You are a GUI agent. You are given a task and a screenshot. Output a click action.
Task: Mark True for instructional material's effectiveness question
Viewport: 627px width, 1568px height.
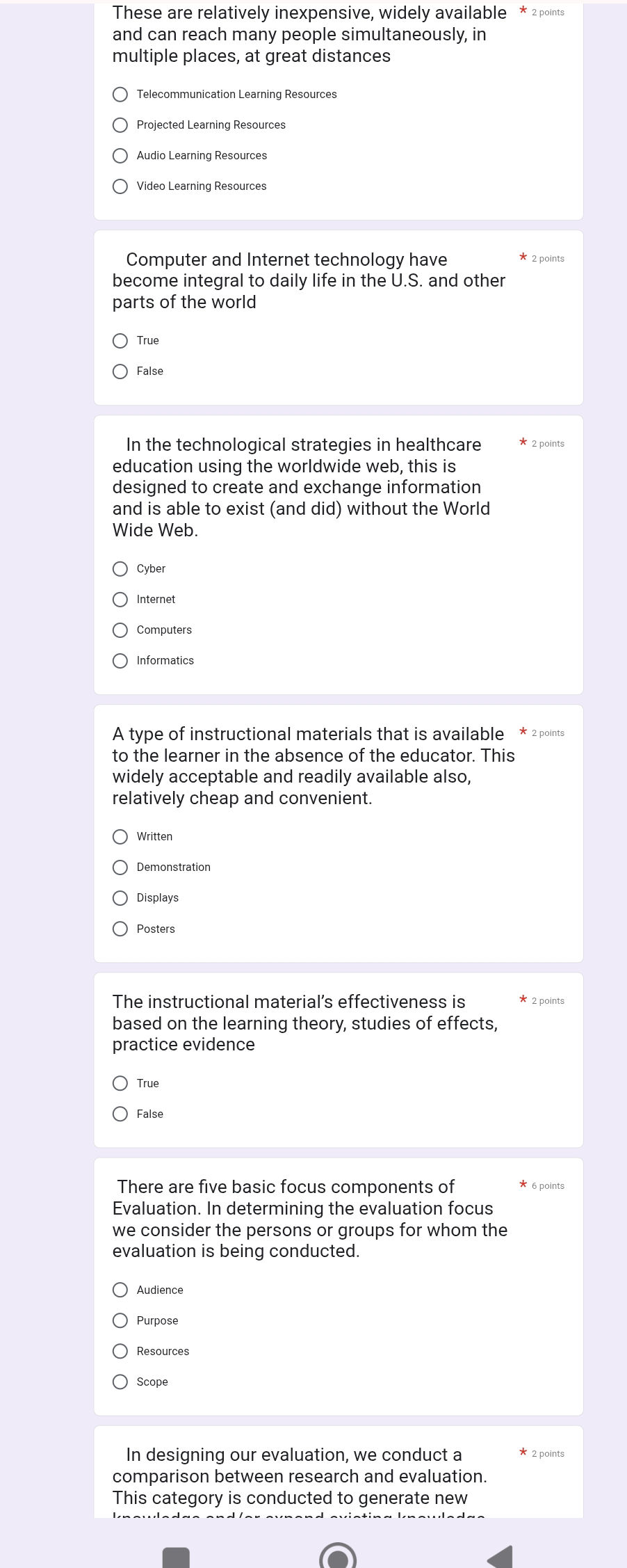[120, 1084]
